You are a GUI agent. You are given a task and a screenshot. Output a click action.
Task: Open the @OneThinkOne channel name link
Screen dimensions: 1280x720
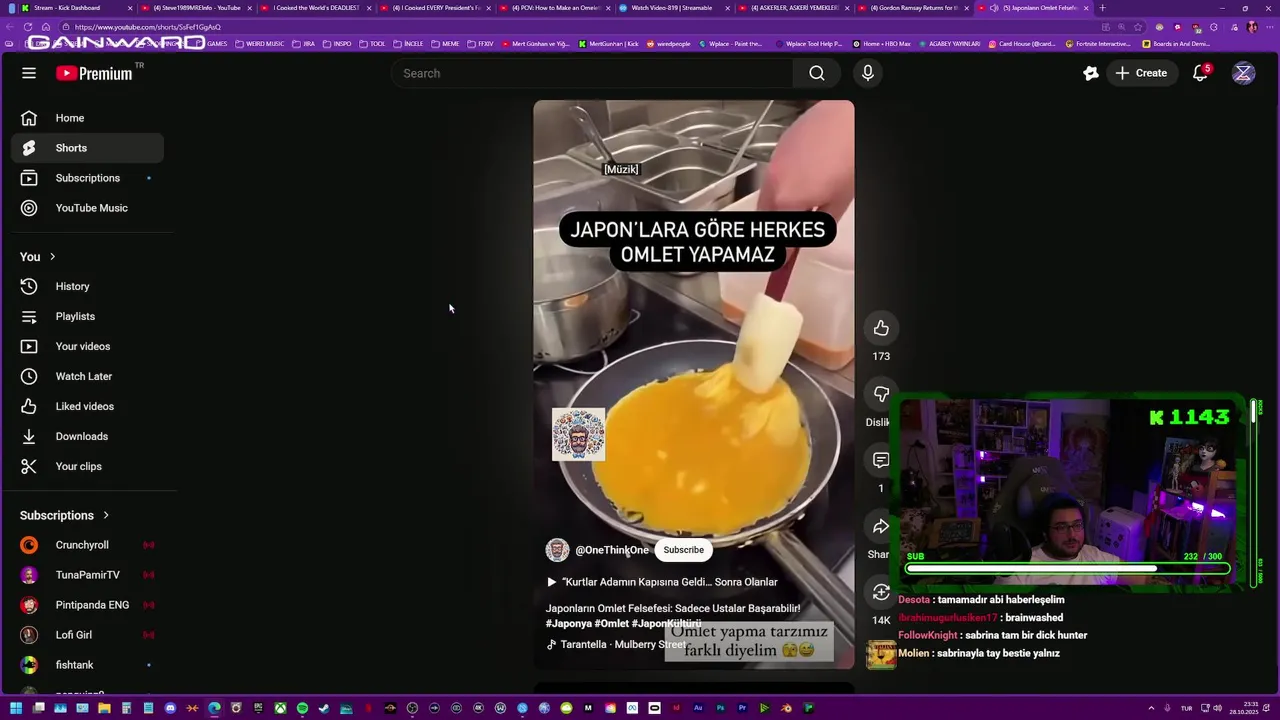[x=612, y=550]
